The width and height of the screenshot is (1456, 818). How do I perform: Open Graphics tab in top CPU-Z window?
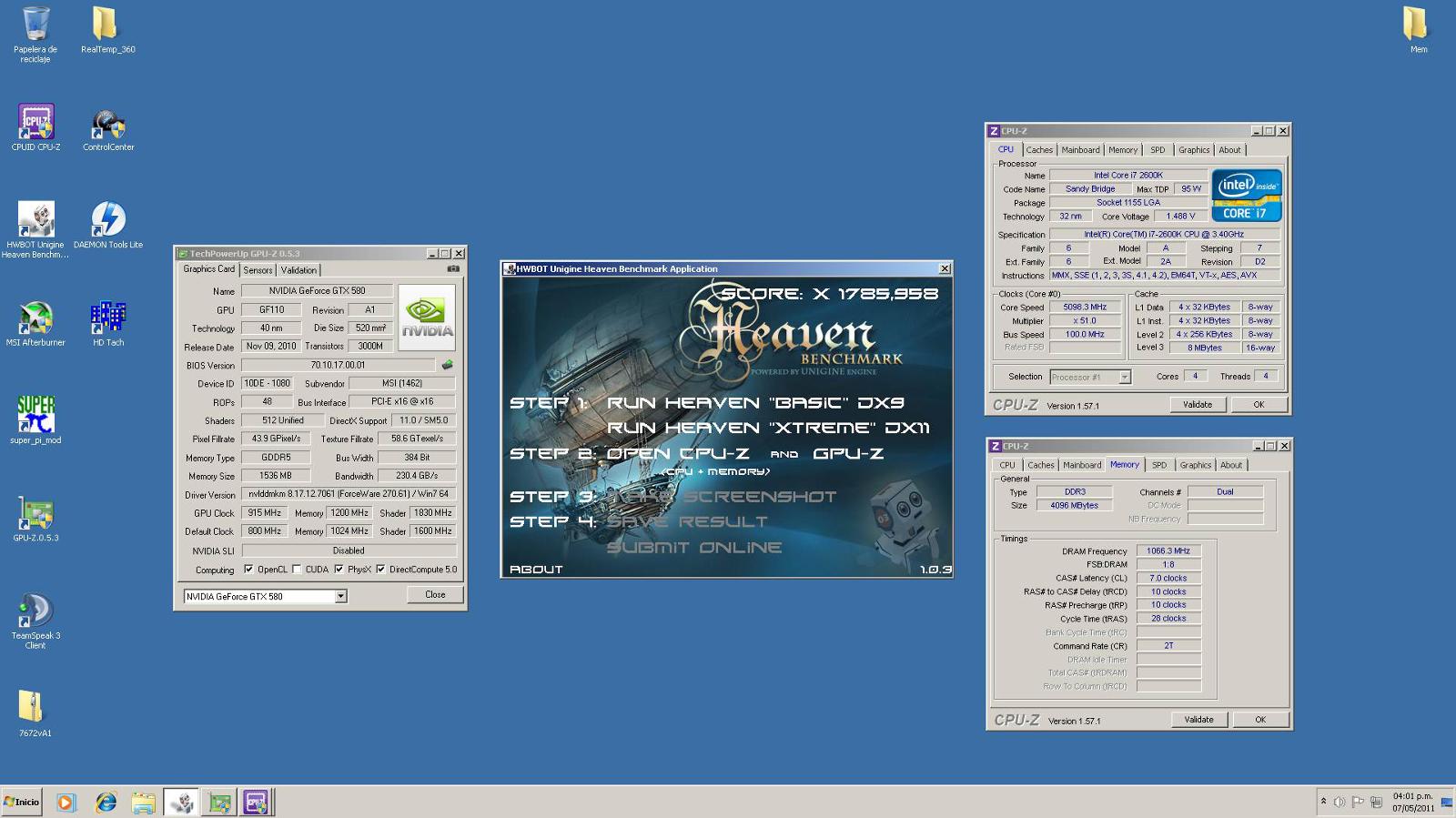coord(1194,150)
